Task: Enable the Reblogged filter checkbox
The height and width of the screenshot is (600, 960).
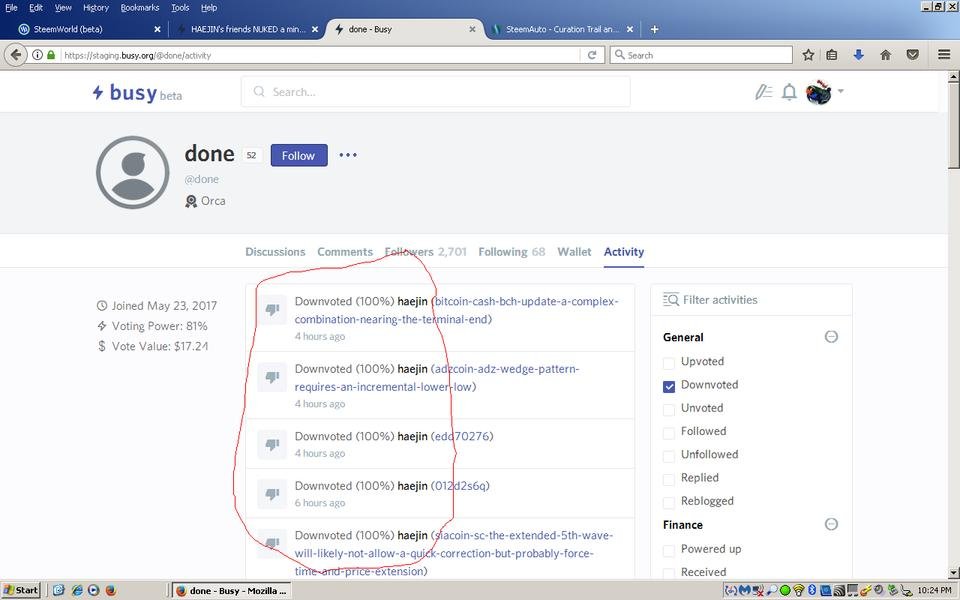Action: click(669, 503)
